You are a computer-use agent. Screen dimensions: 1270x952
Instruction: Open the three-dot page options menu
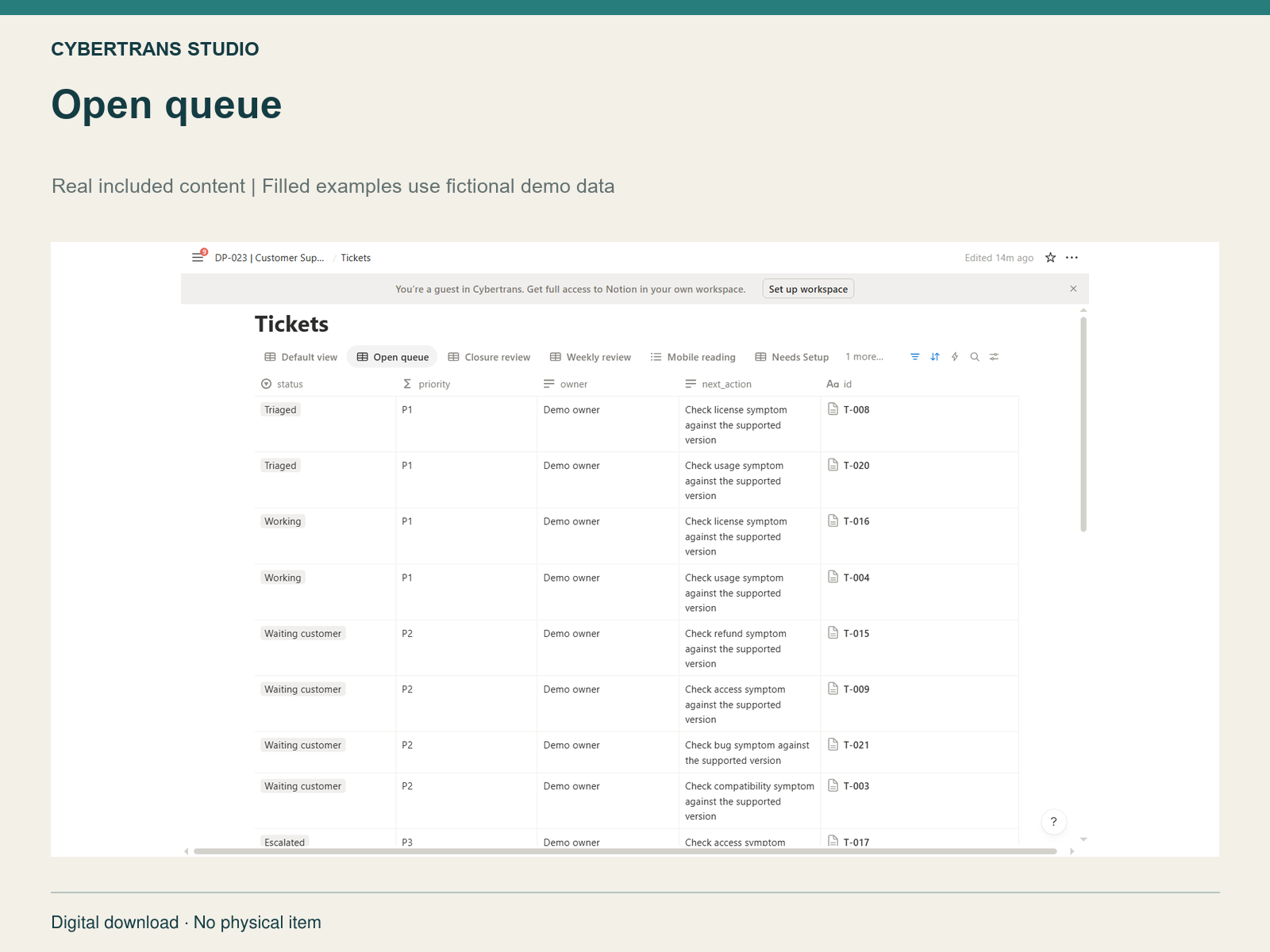[1072, 258]
